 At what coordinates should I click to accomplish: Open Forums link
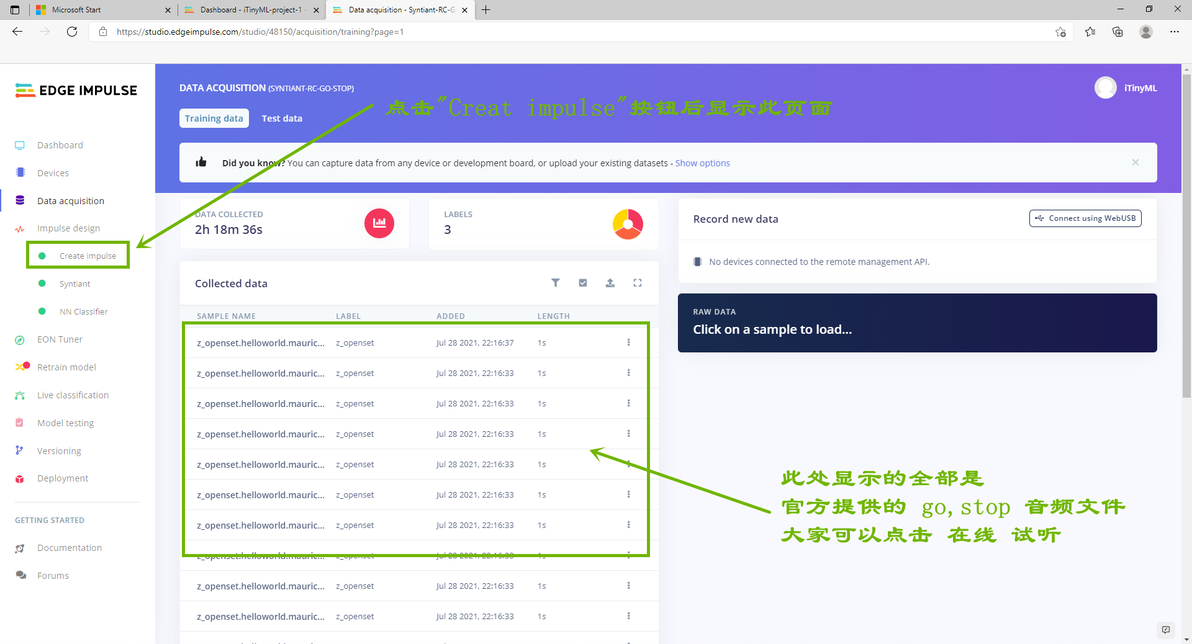[x=52, y=576]
